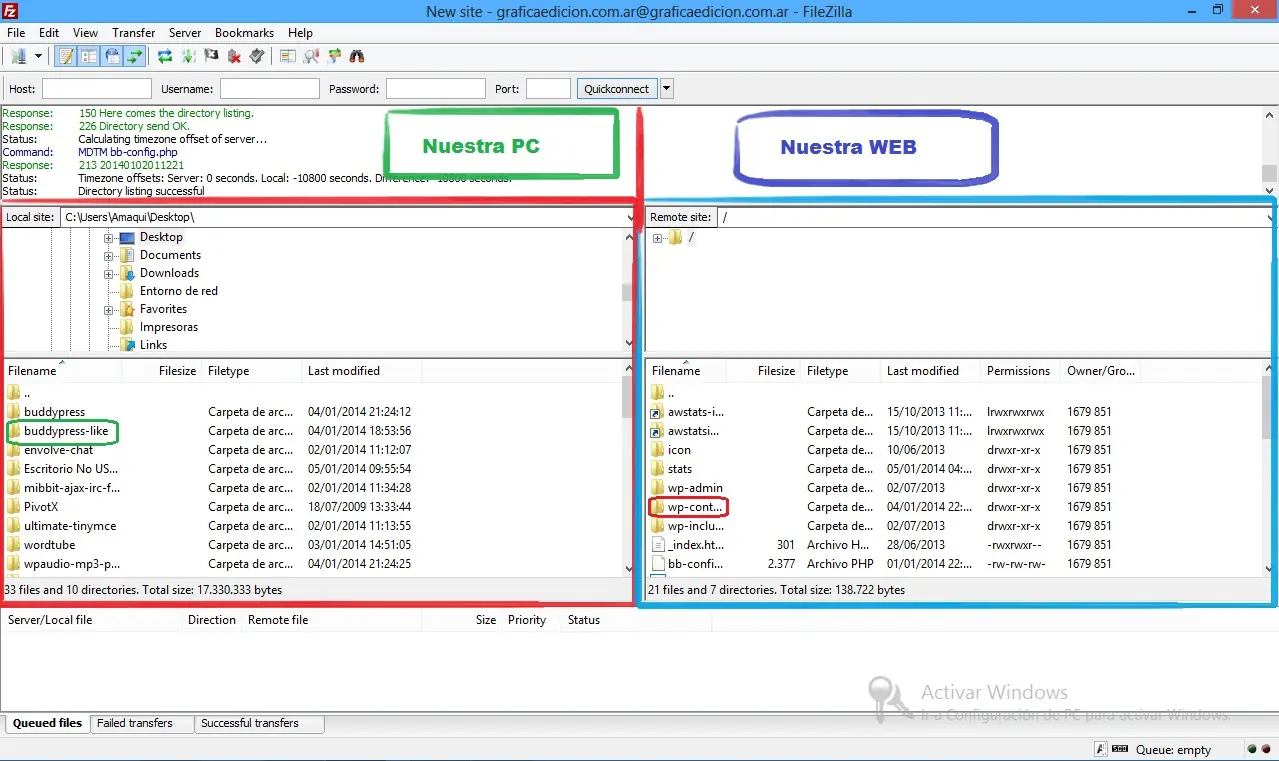Select Impresoras folder in local tree

[168, 327]
